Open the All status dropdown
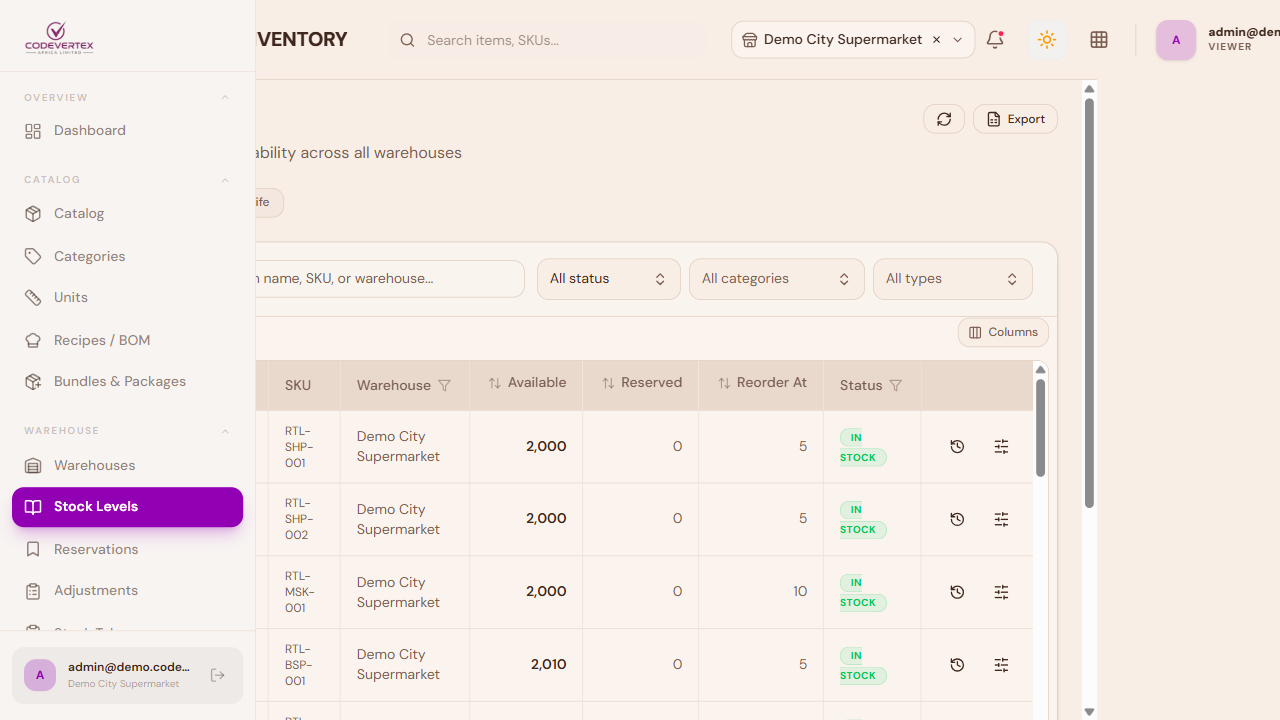The image size is (1280, 720). coord(609,279)
